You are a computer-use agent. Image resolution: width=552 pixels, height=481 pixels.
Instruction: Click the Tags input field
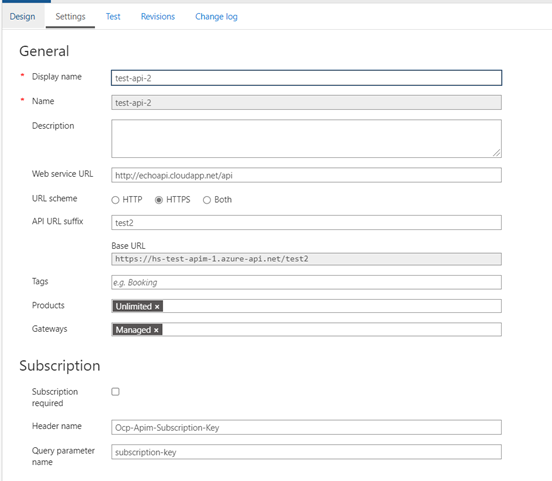[x=306, y=282]
